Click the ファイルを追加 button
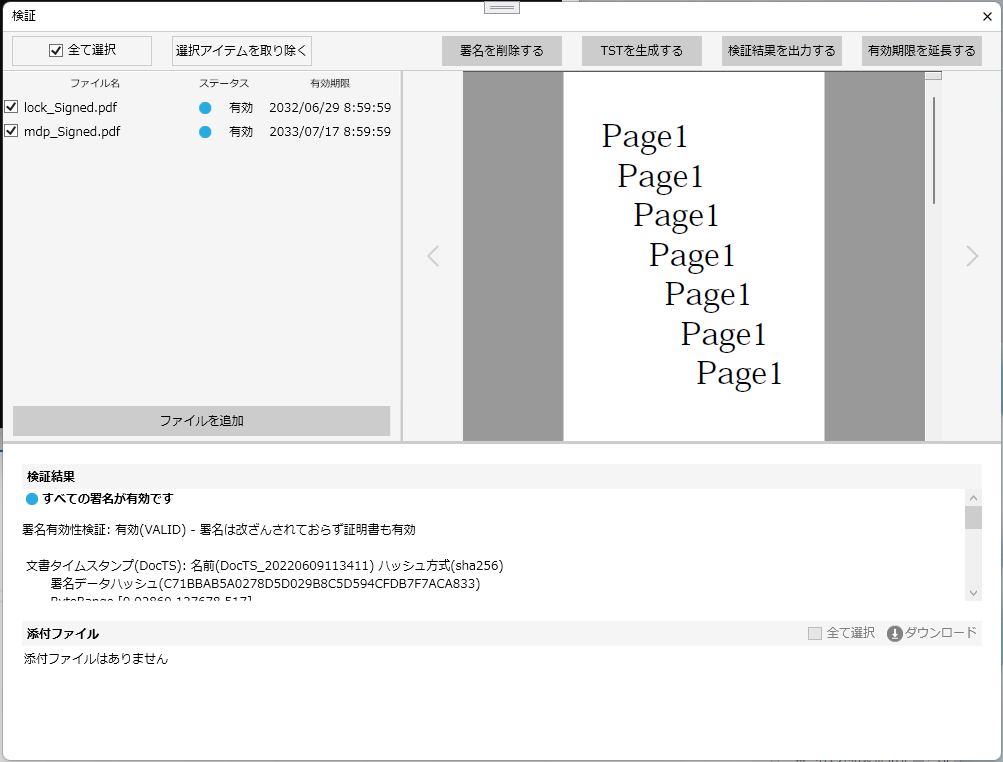Screen dimensions: 1003x762 pos(201,421)
